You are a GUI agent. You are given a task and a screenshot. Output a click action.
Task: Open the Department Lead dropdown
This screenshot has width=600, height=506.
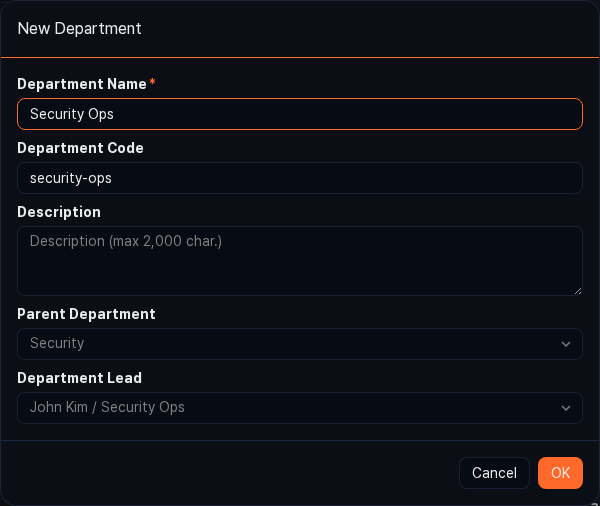[x=290, y=408]
